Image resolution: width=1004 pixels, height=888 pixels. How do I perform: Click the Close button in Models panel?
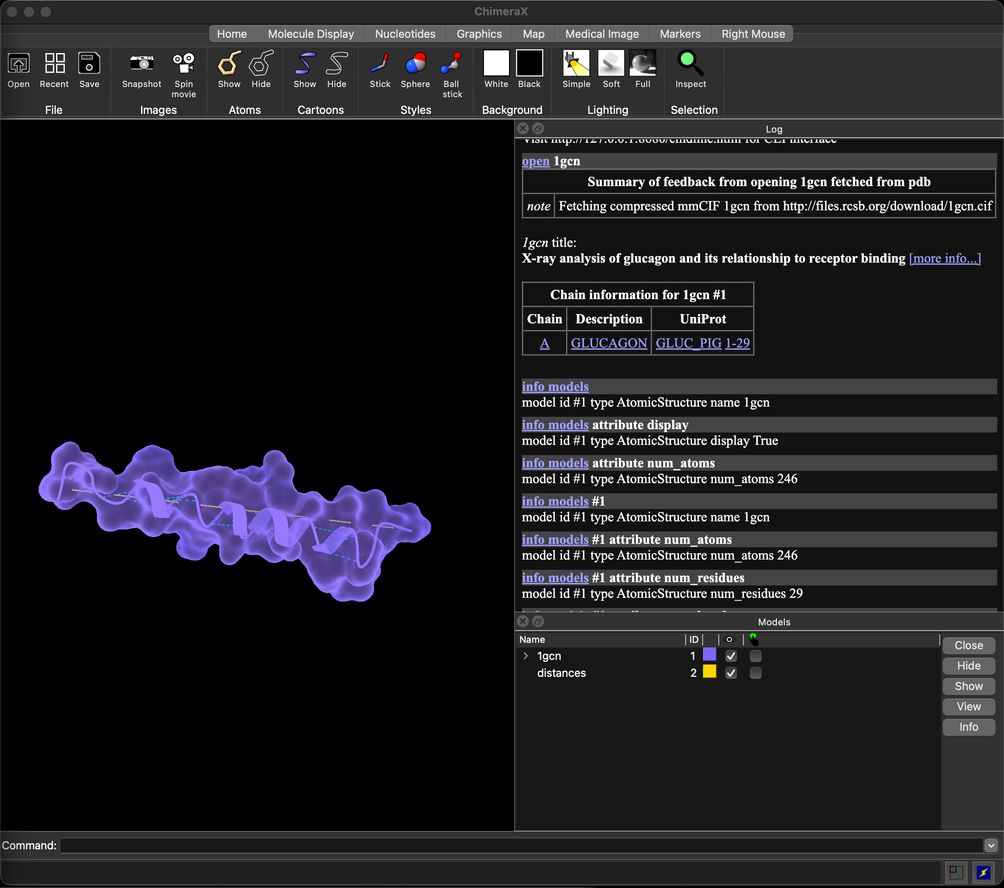[x=968, y=645]
